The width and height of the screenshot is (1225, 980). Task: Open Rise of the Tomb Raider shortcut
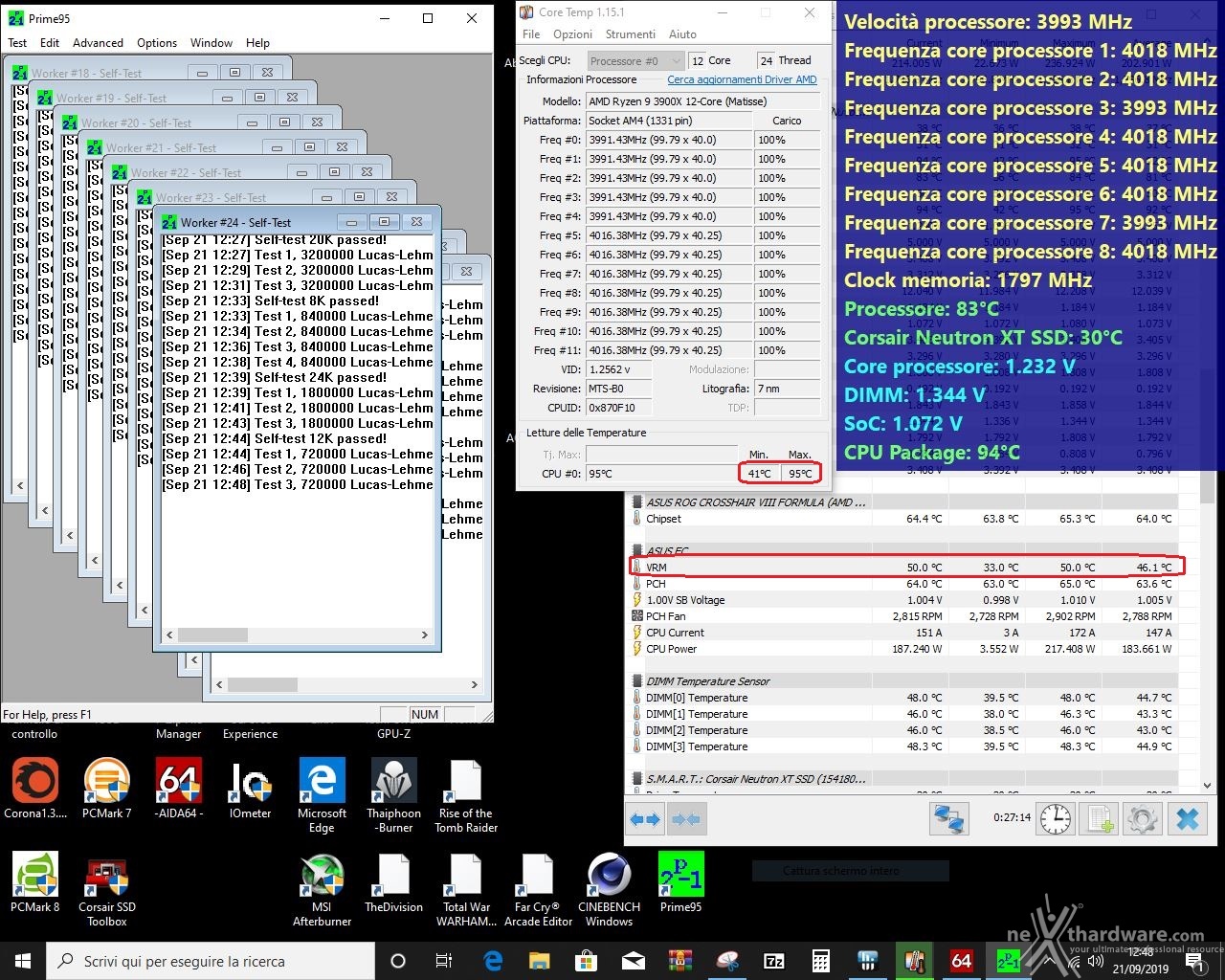(466, 794)
